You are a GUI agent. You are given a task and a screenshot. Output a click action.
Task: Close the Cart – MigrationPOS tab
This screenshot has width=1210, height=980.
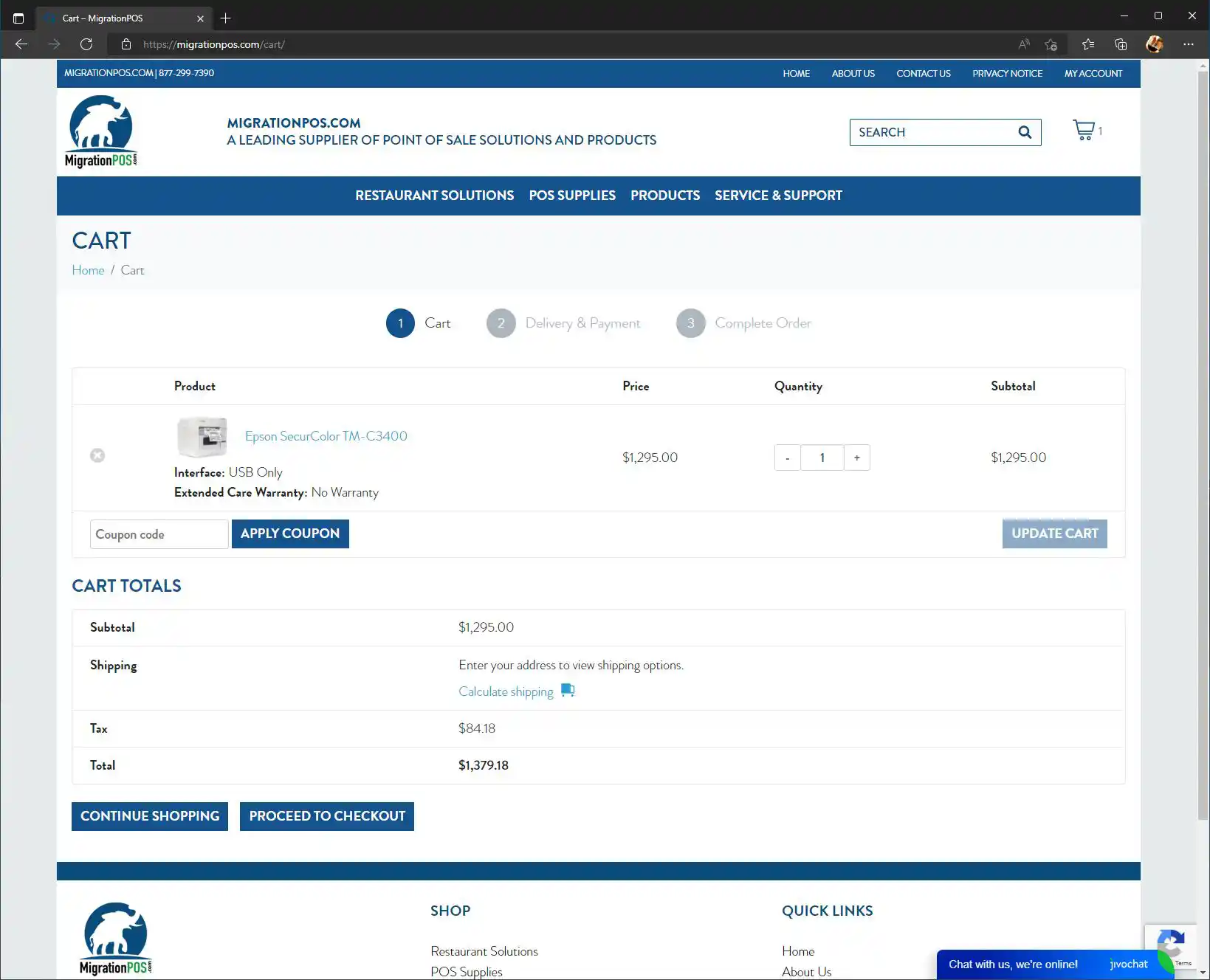tap(200, 18)
